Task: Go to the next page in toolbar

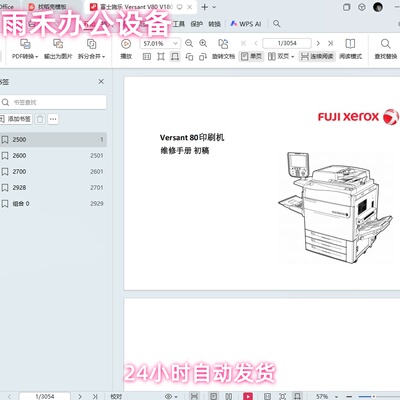Action: click(x=318, y=43)
